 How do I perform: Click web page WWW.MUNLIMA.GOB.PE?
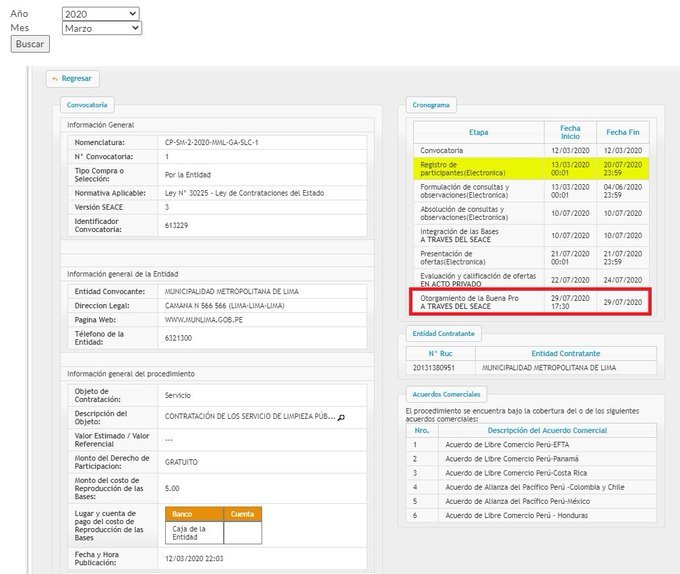pyautogui.click(x=204, y=320)
